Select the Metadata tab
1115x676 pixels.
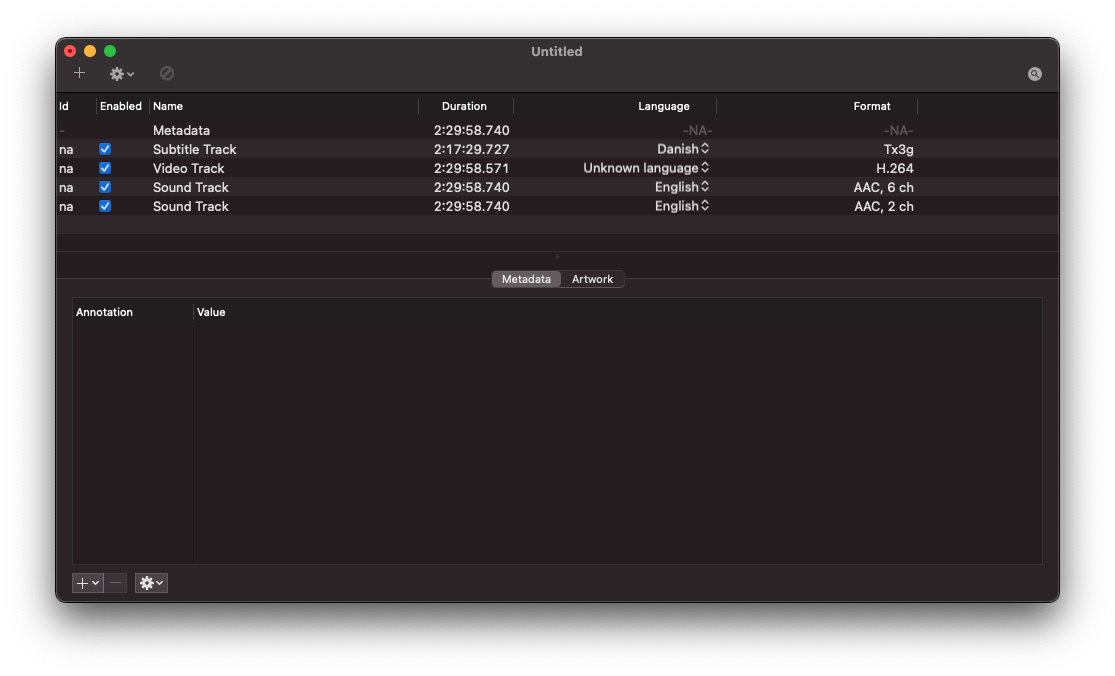click(x=526, y=279)
